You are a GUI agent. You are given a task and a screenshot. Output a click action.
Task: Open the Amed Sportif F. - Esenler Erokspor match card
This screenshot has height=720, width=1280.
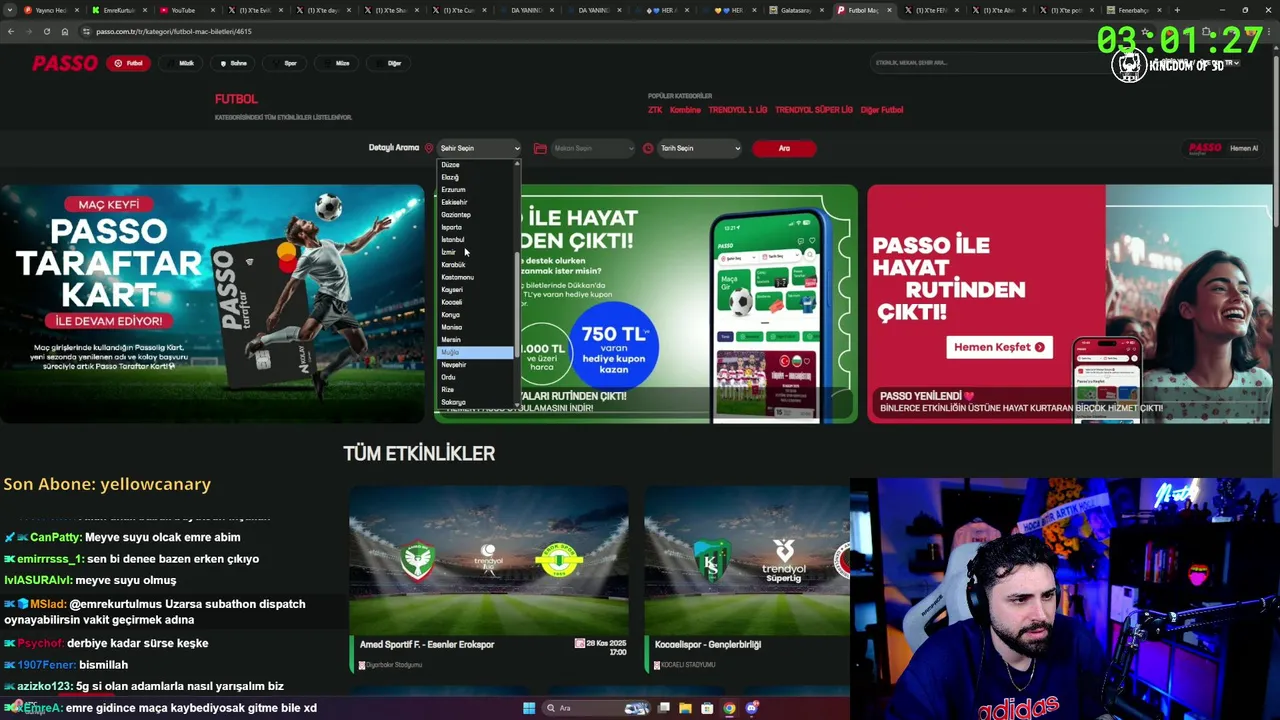489,580
